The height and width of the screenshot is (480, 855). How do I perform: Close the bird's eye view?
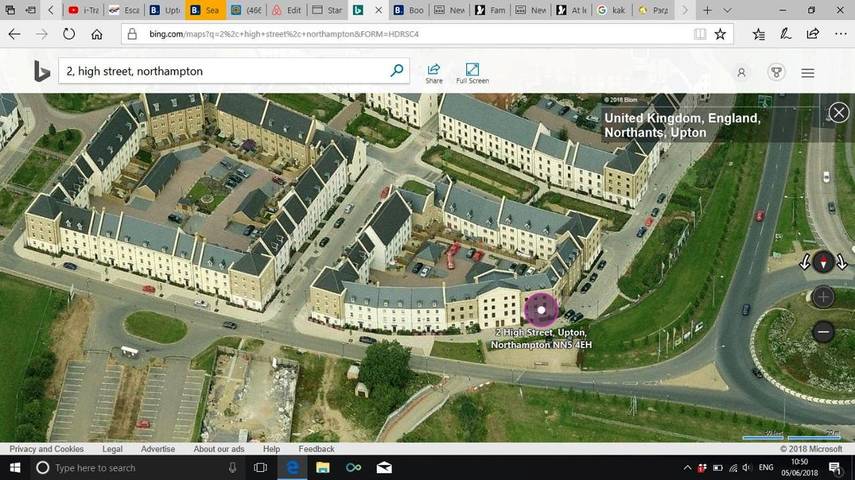point(839,112)
